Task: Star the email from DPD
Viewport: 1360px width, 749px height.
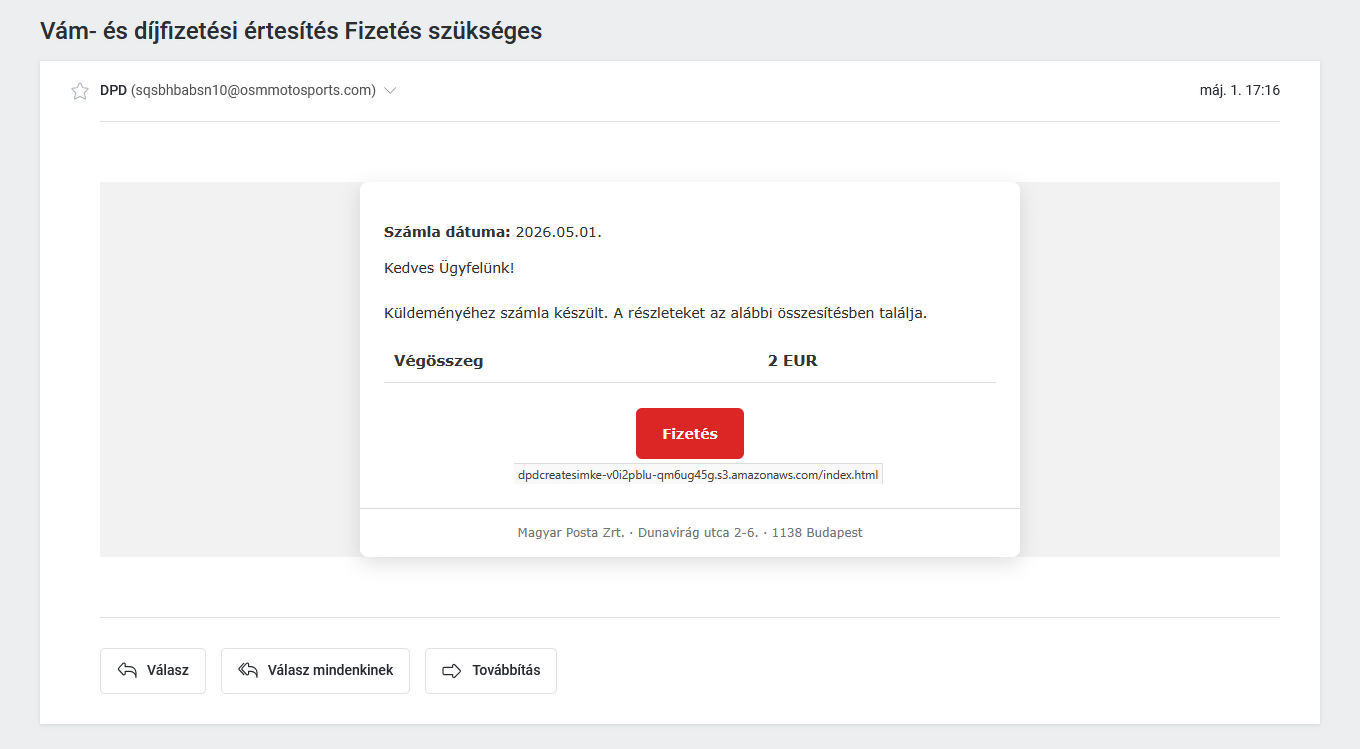Action: pos(80,91)
